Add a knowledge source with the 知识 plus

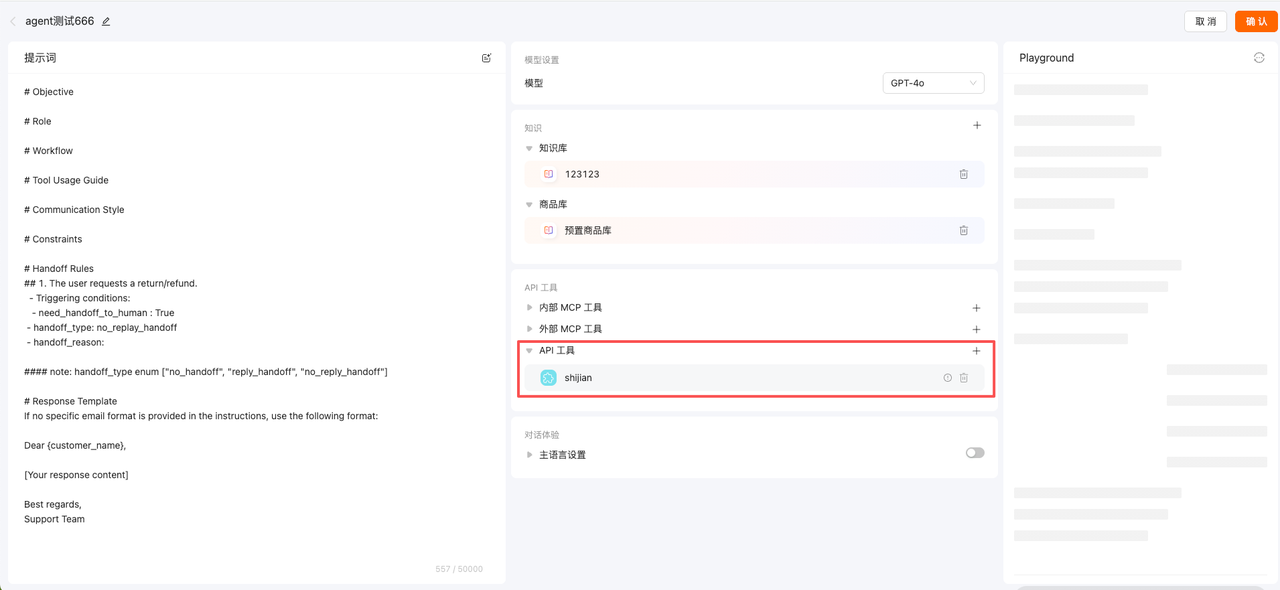977,126
